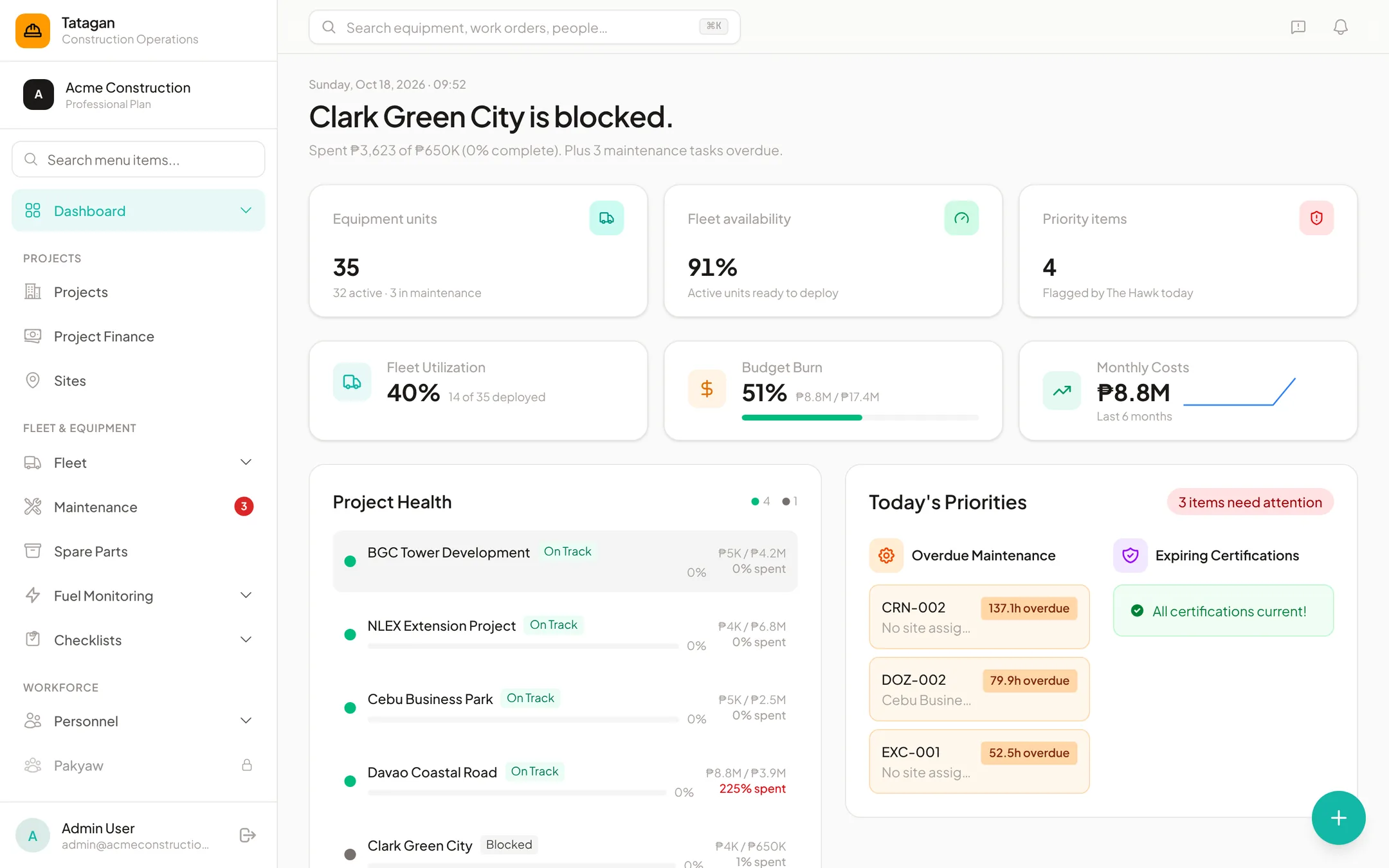The image size is (1389, 868).
Task: Select the Davao Coastal Road project row
Action: click(x=565, y=781)
